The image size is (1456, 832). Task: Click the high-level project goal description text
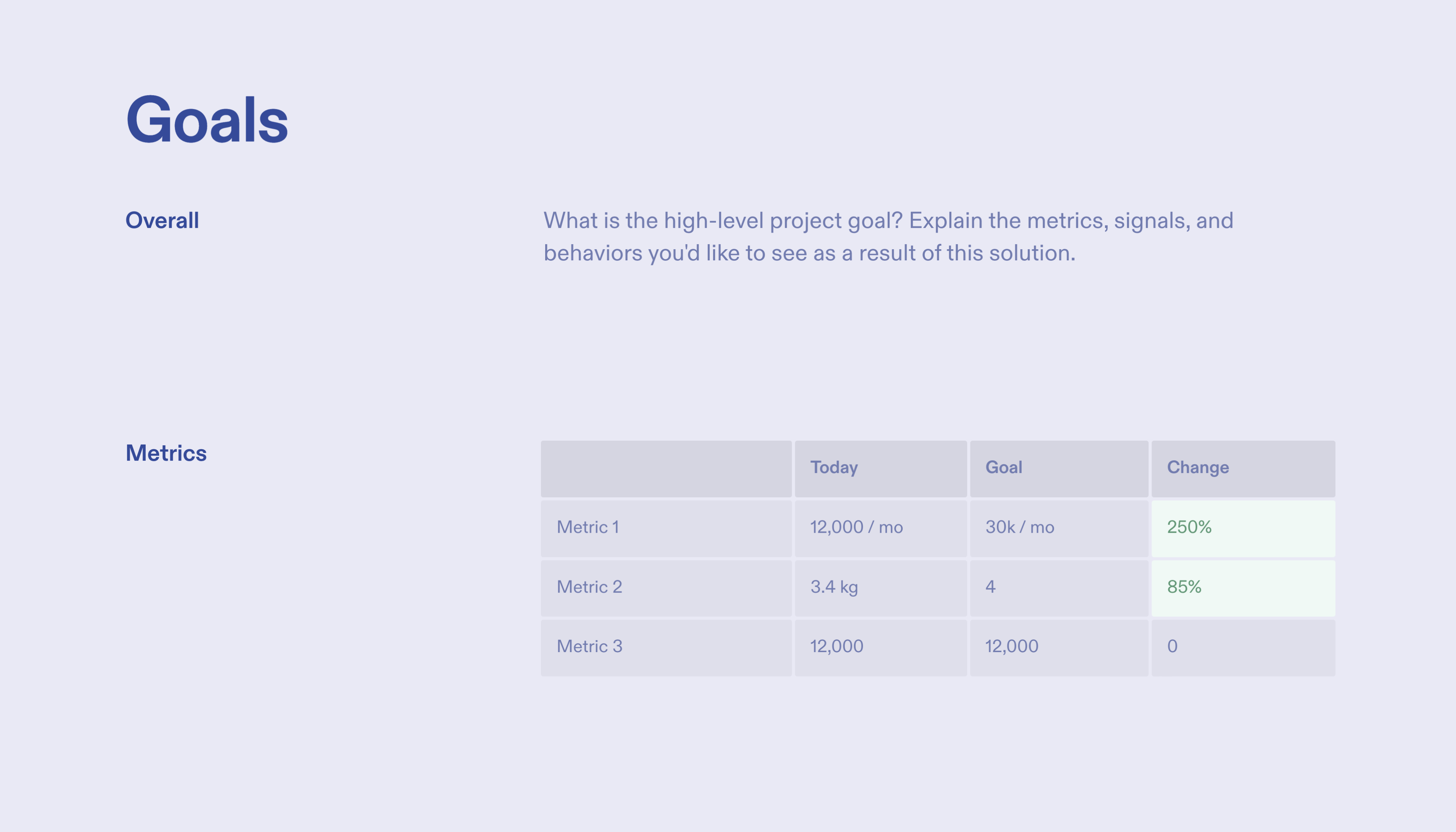(887, 237)
